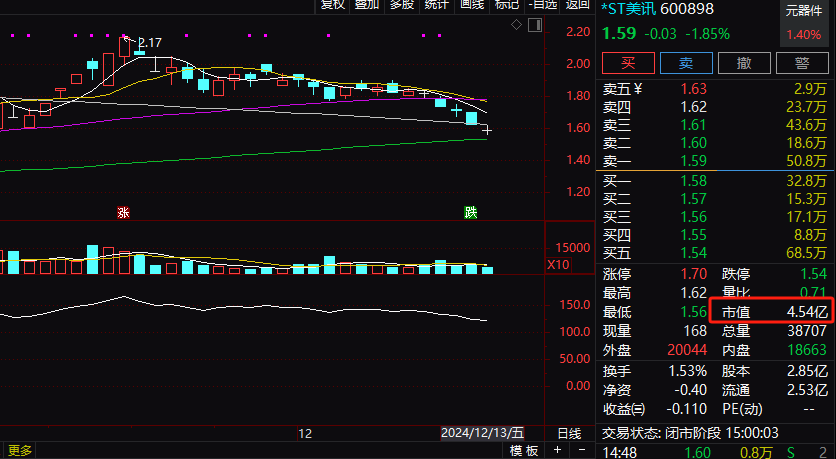
Task: Toggle the -自选 watchlist button
Action: (543, 5)
